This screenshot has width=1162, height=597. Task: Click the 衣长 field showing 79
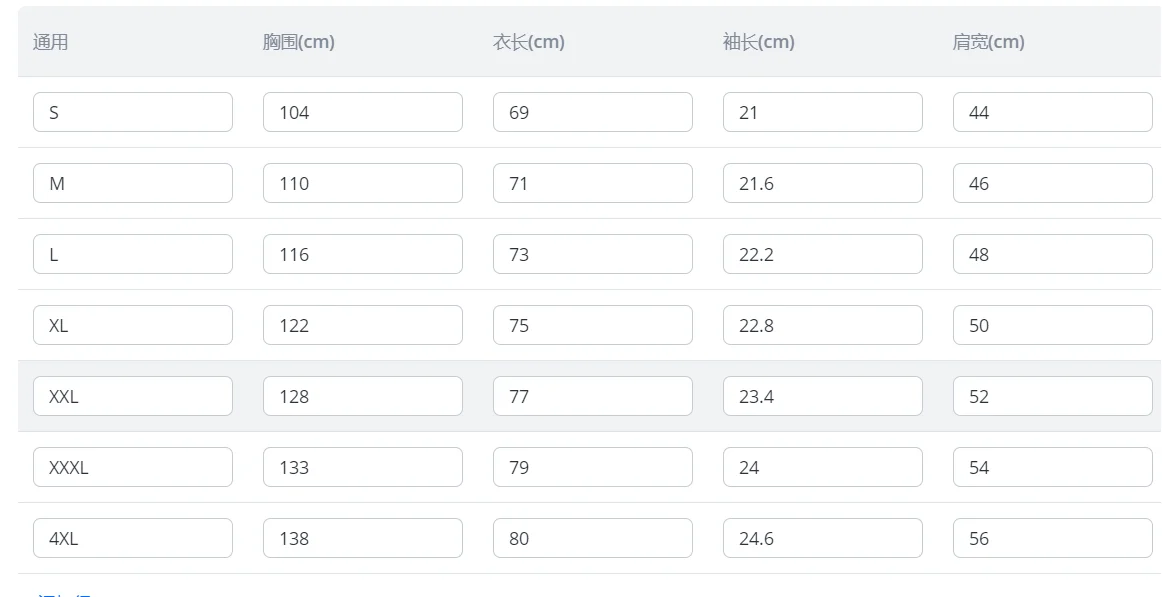(592, 467)
